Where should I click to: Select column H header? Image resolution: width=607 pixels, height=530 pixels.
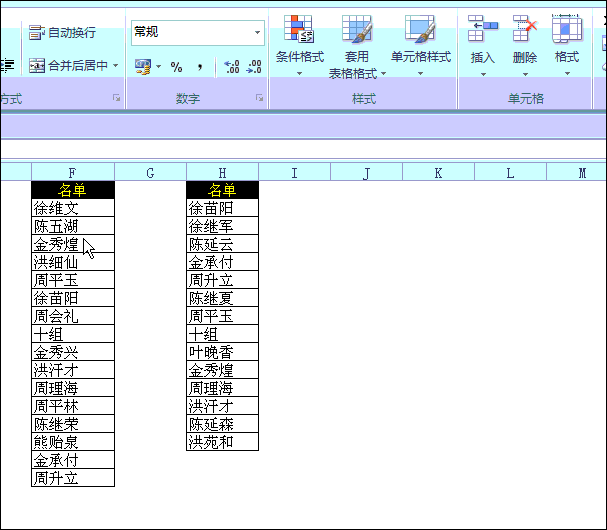point(222,172)
